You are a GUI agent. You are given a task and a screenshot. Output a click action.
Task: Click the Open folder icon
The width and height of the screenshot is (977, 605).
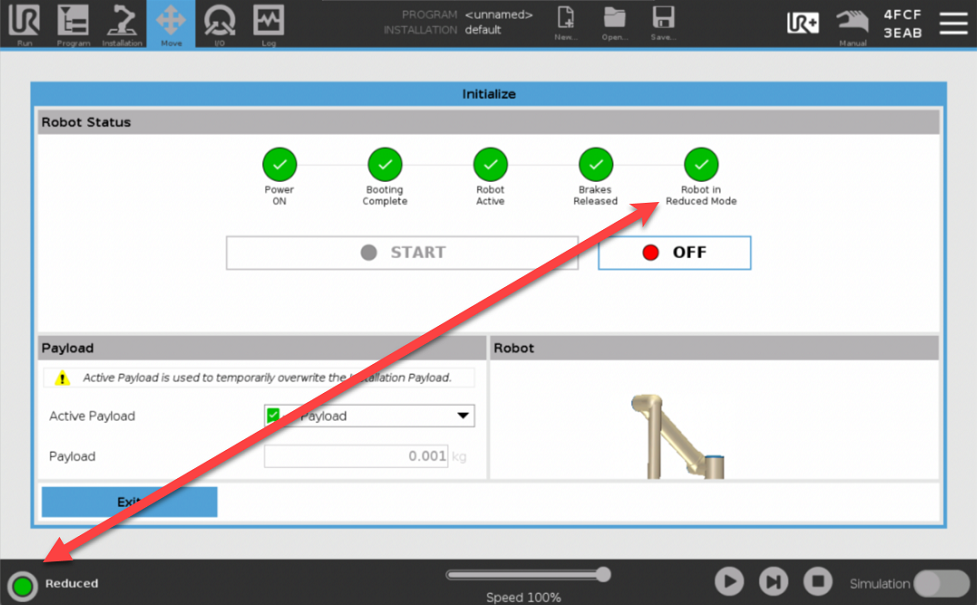click(x=614, y=22)
